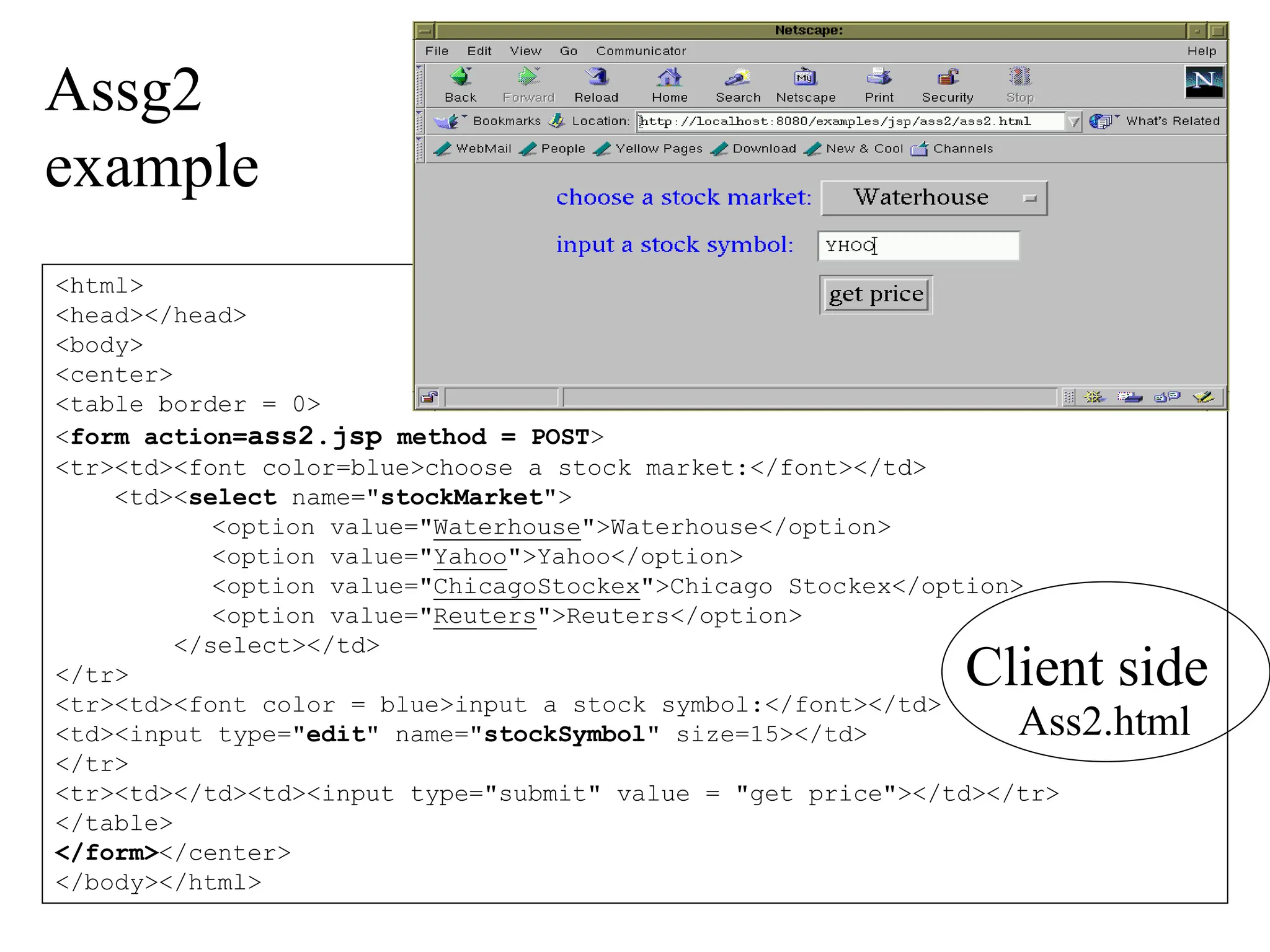Open Security info from toolbar
Image resolution: width=1270 pixels, height=952 pixels.
click(x=948, y=78)
